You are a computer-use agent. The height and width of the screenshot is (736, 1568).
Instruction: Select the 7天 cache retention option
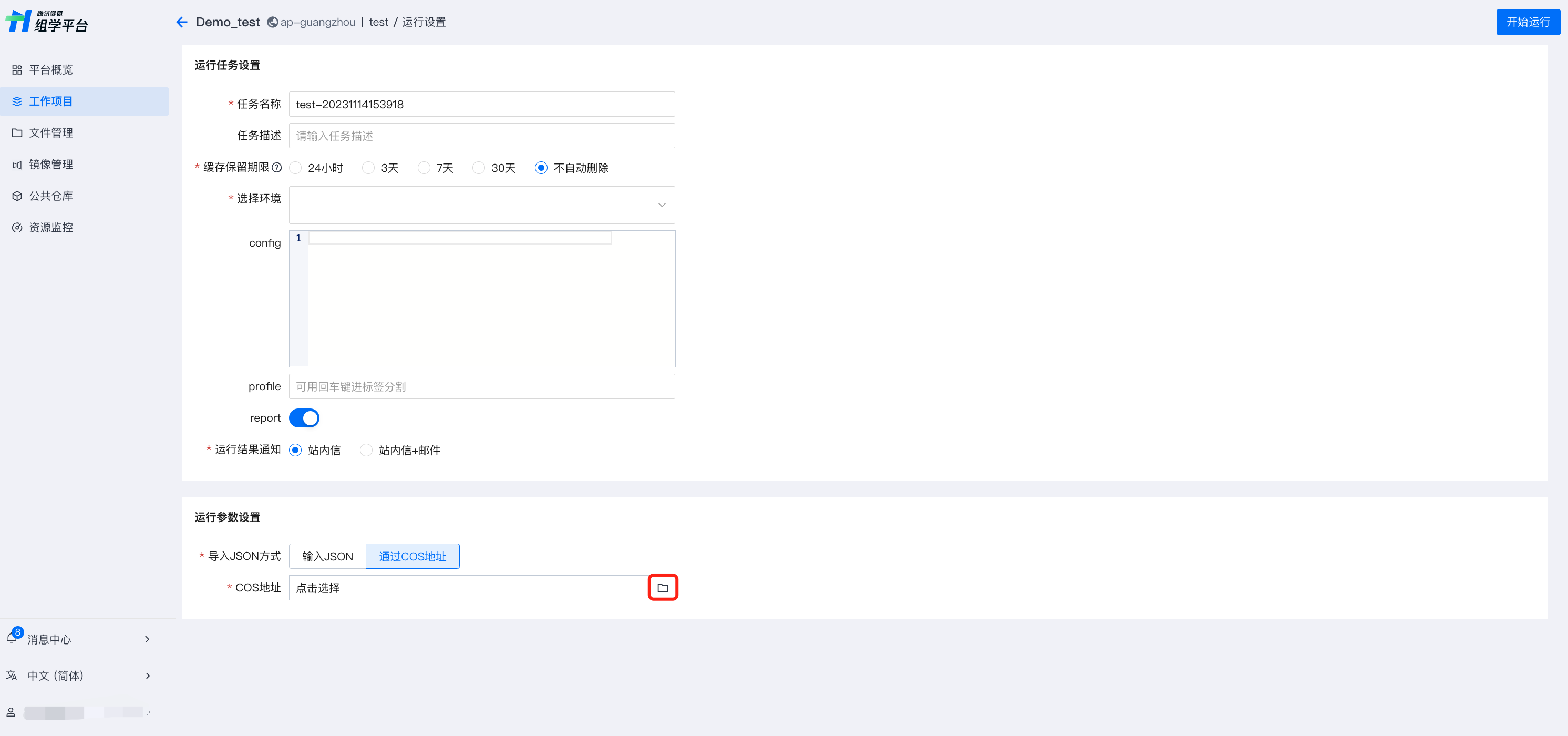coord(424,168)
